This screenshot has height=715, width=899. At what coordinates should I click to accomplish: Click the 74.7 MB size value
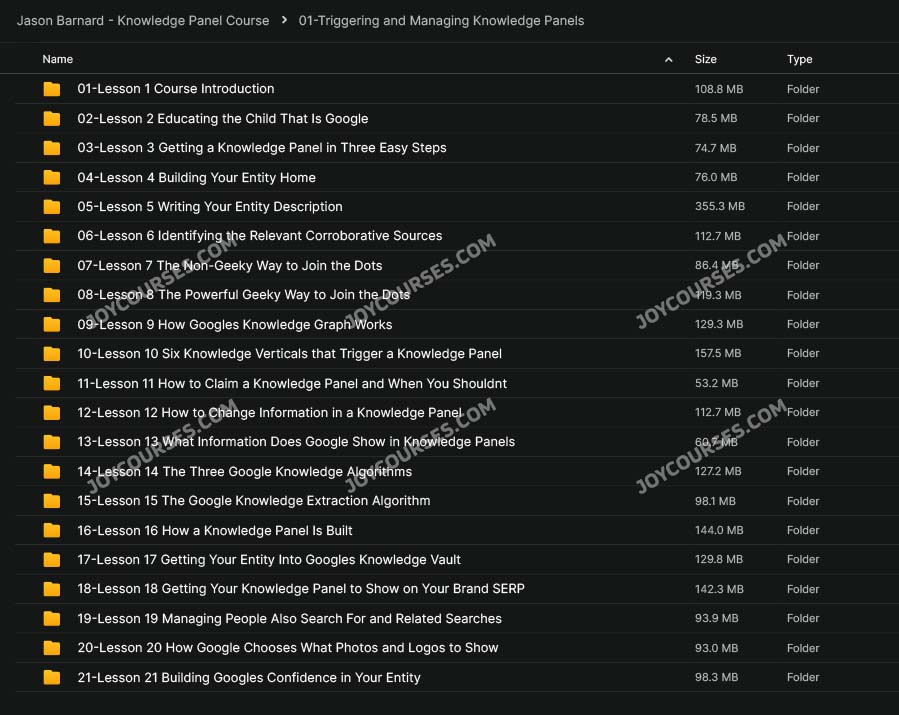716,148
